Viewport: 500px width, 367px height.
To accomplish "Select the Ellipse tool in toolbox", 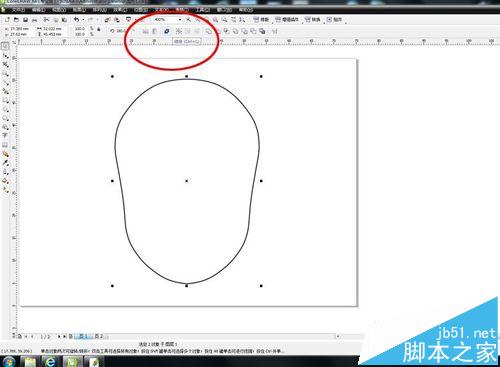I will [x=5, y=109].
